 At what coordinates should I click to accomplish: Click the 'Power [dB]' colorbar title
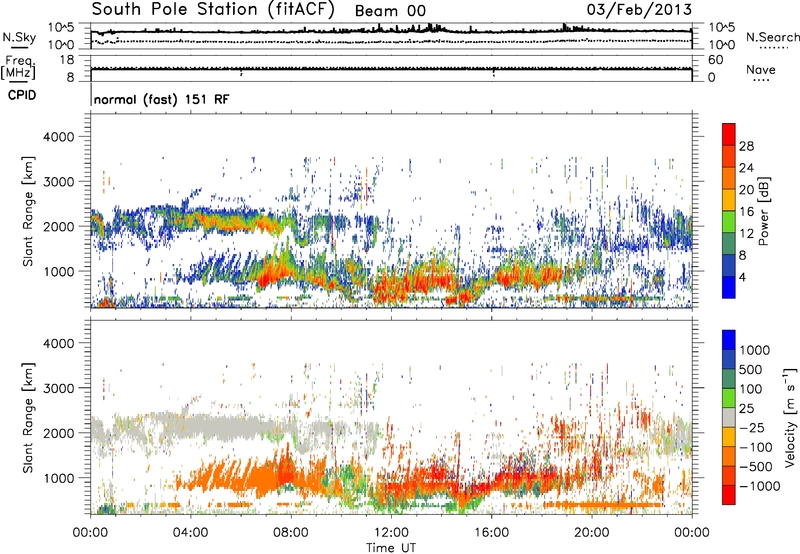pyautogui.click(x=764, y=211)
